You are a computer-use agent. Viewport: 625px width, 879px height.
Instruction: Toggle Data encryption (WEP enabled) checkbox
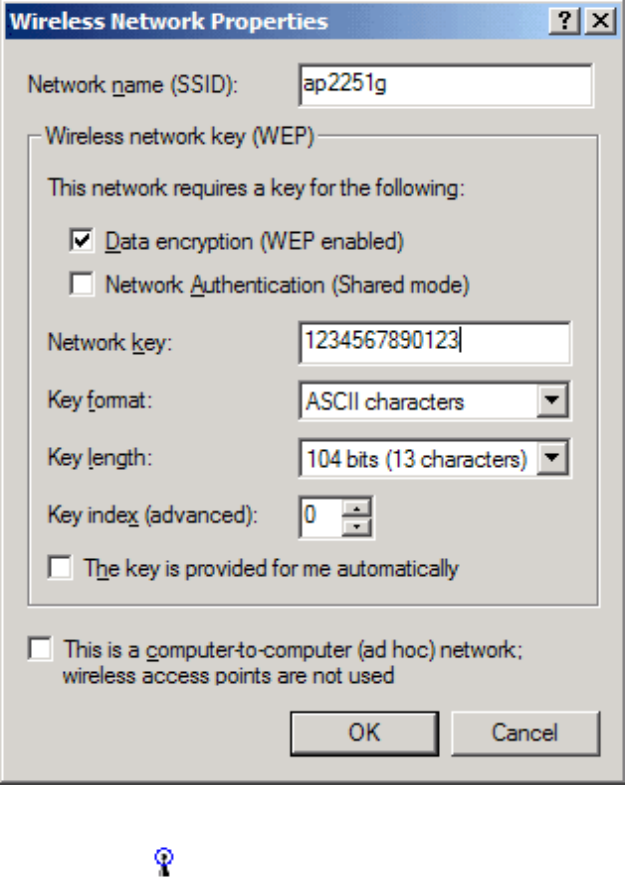(x=81, y=241)
